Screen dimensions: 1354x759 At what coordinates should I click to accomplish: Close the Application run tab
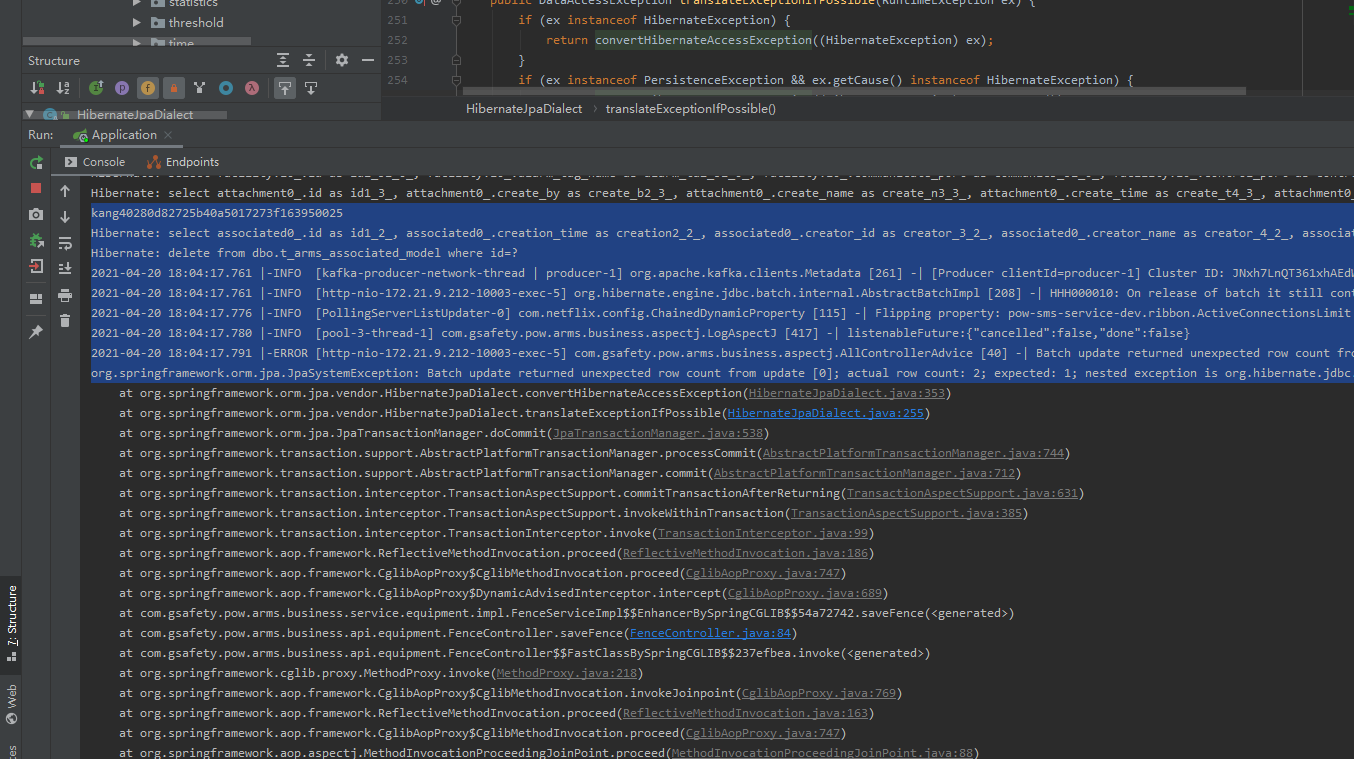(168, 135)
